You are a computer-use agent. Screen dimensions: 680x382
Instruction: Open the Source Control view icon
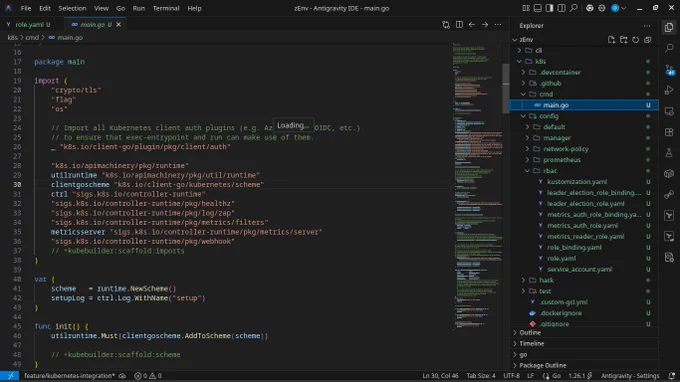669,70
